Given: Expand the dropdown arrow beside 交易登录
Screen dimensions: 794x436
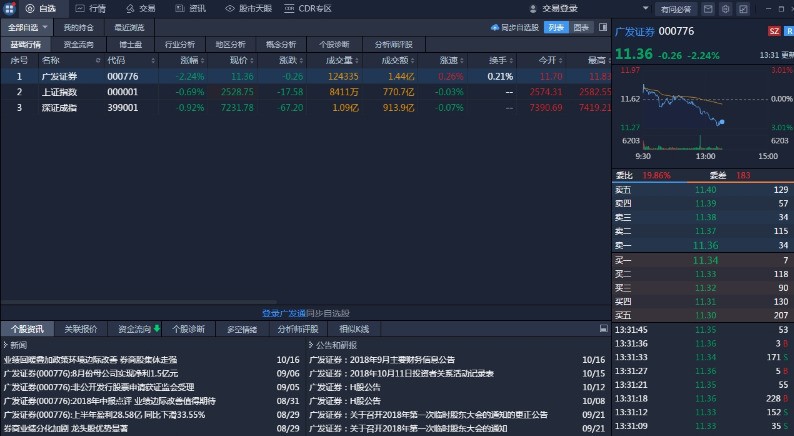Looking at the screenshot, I should [645, 8].
